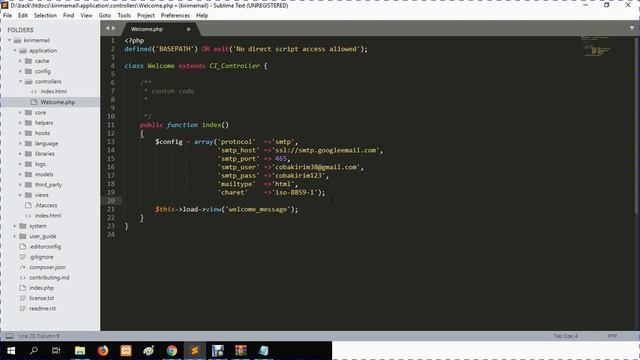Screen dimensions: 640x360
Task: Click the port number 465
Action: click(x=281, y=159)
